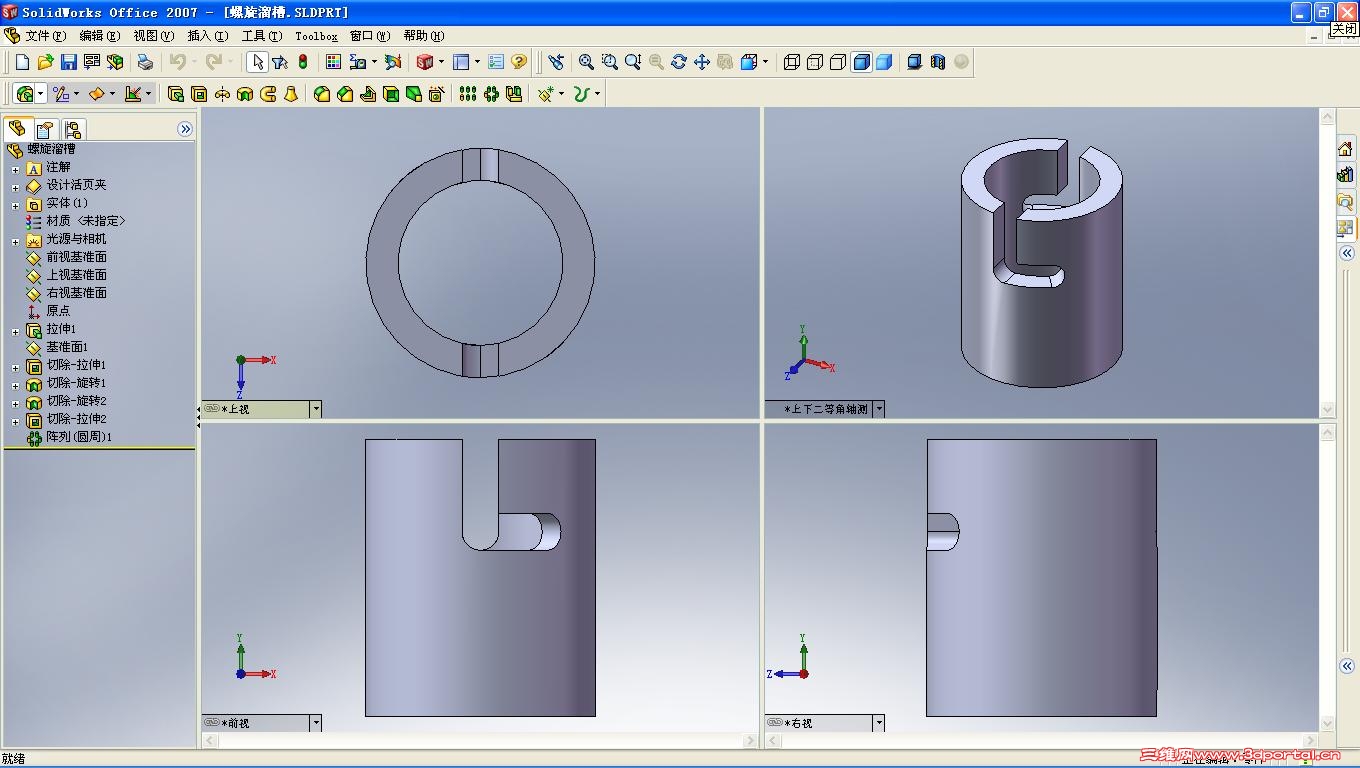Open the Toolbox menu
Viewport: 1360px width, 768px height.
[x=316, y=36]
